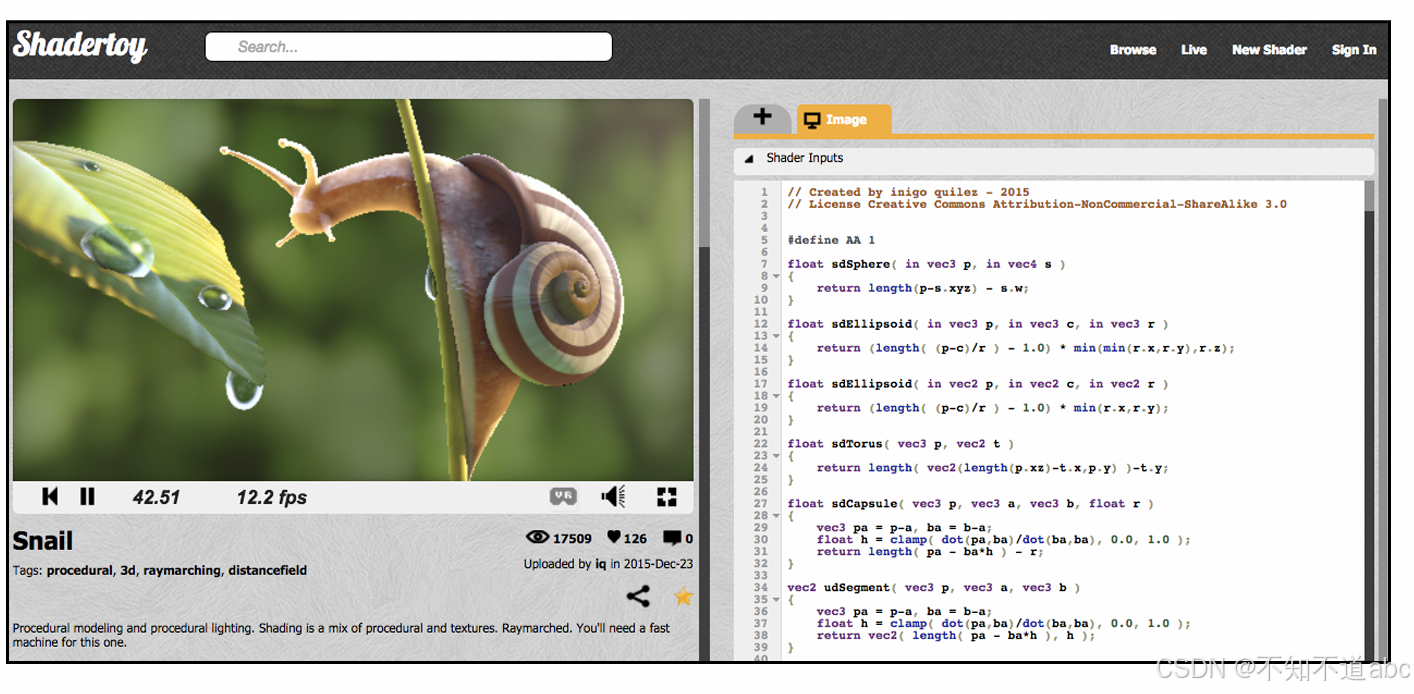Click the '#define AA 1' line

(x=831, y=240)
